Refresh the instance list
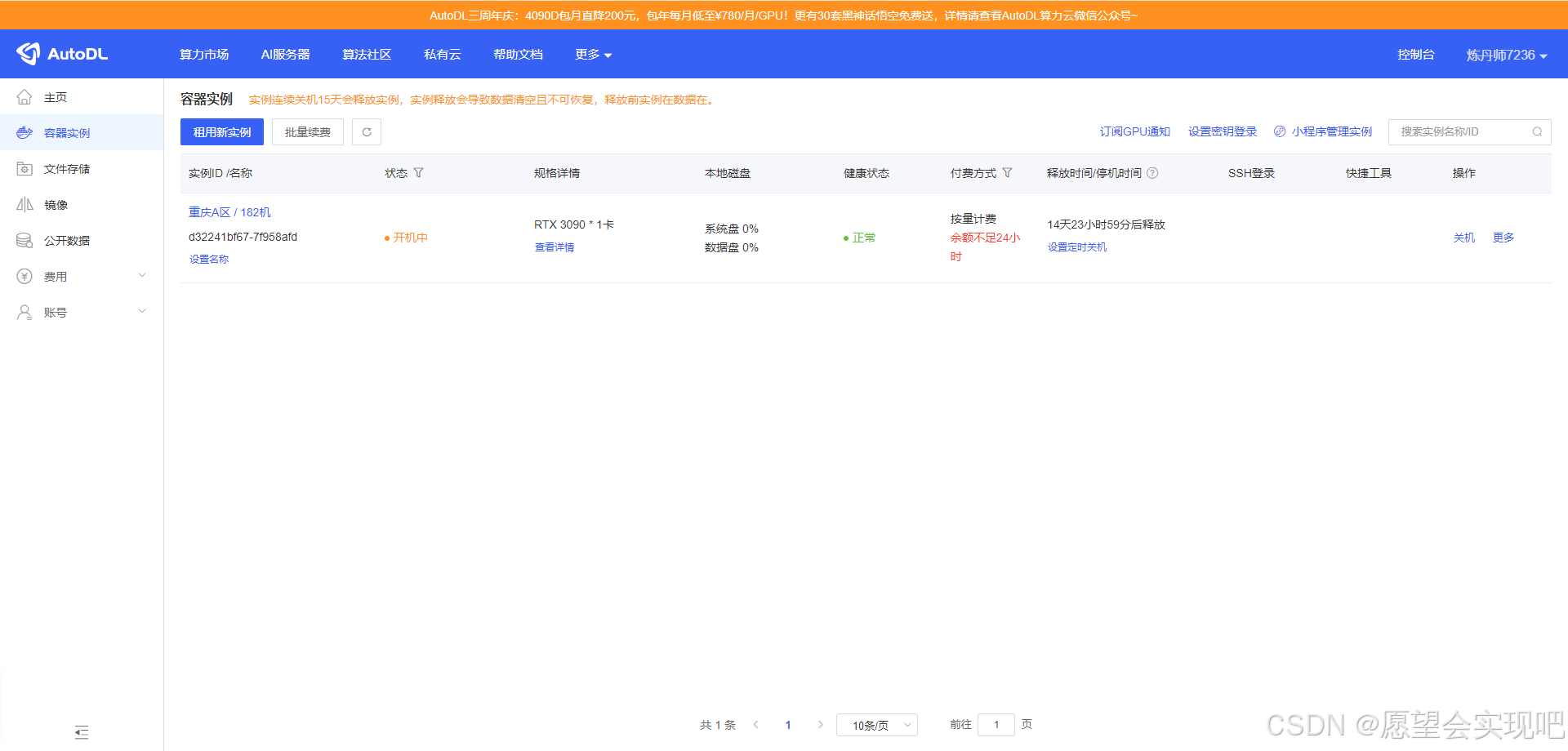 tap(367, 132)
